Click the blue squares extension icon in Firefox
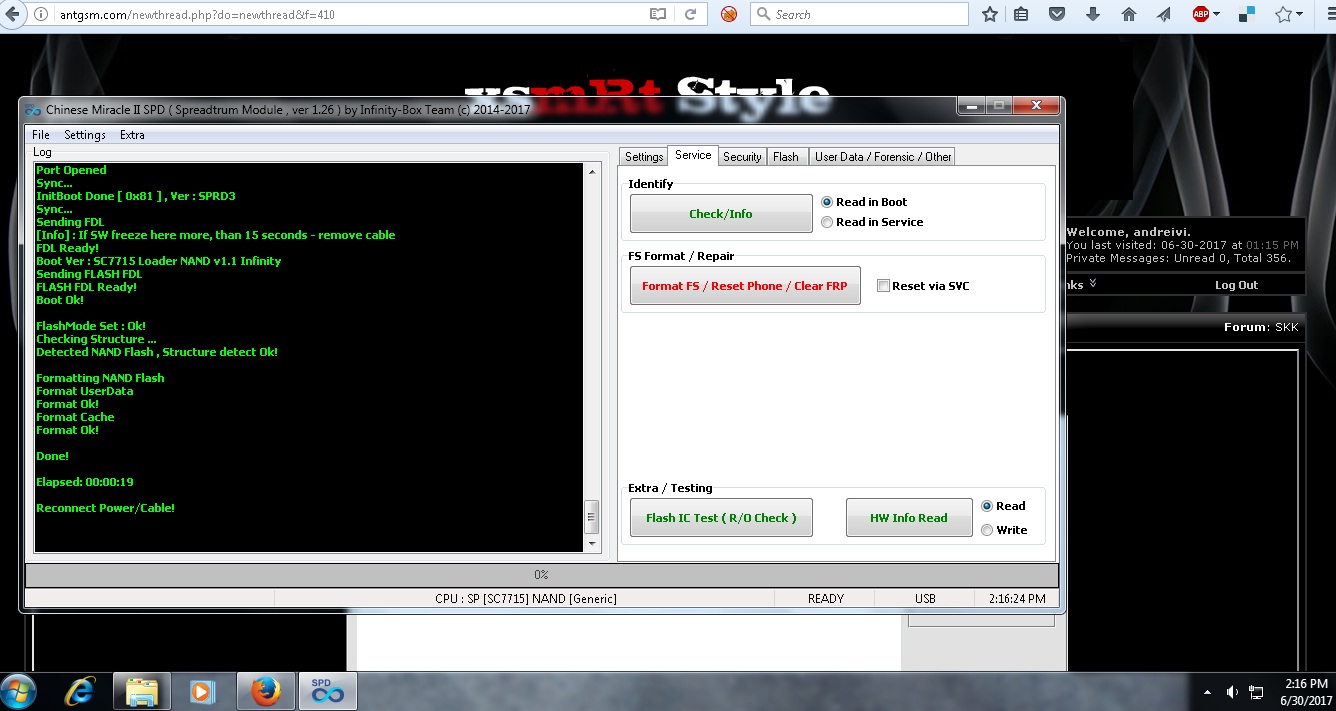The image size is (1336, 711). point(1247,14)
